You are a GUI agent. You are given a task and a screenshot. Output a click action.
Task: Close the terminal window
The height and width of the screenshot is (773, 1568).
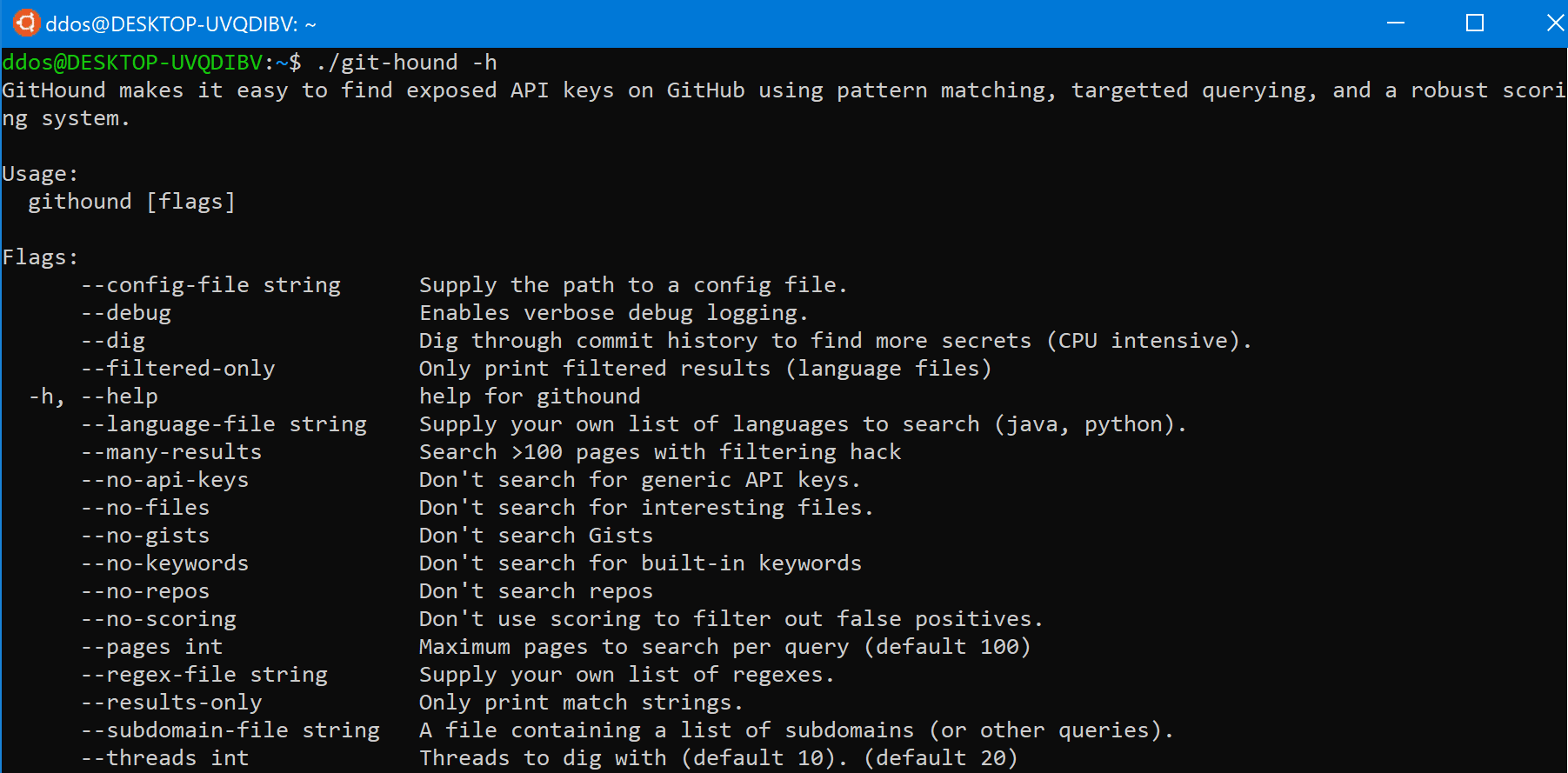tap(1555, 23)
